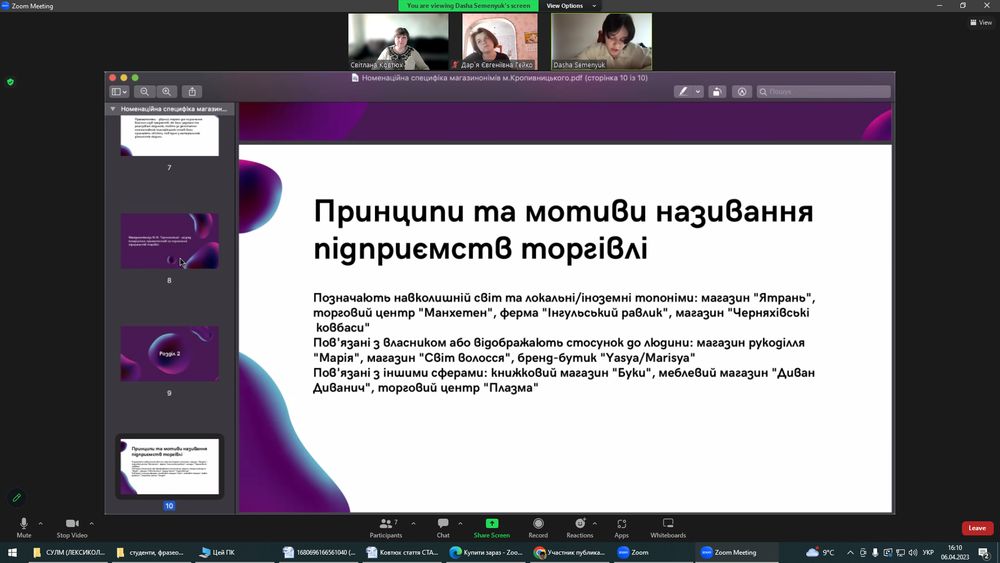
Task: Click the green encryption shield icon
Action: click(10, 82)
